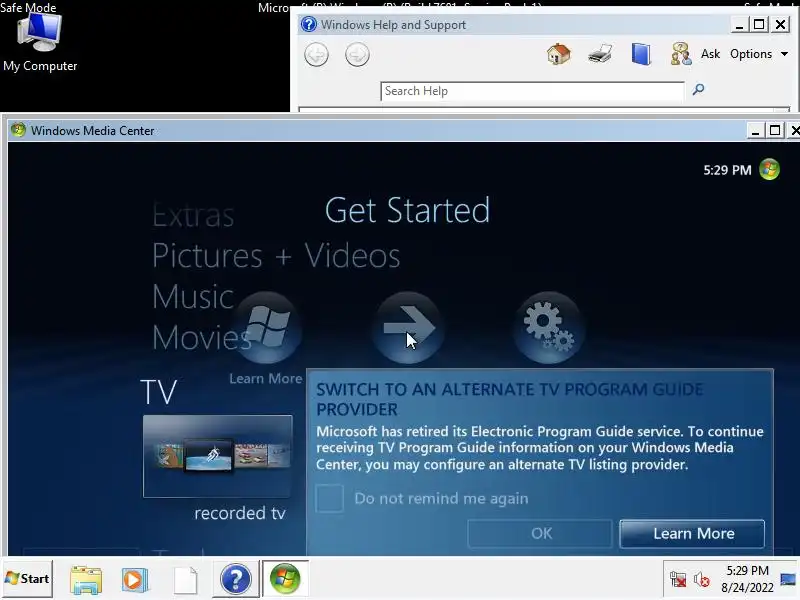Image resolution: width=800 pixels, height=600 pixels.
Task: Click the Windows Media Center title bar icon
Action: click(x=18, y=130)
